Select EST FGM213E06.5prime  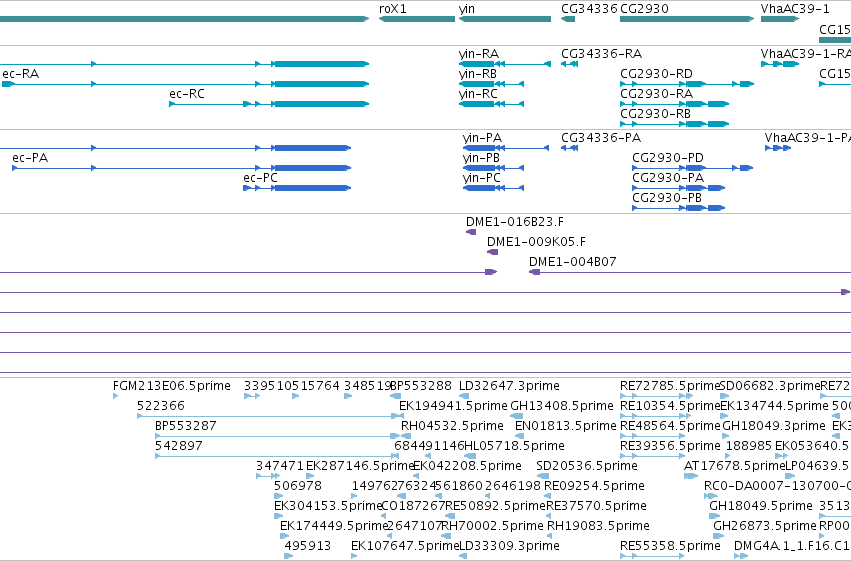172,386
